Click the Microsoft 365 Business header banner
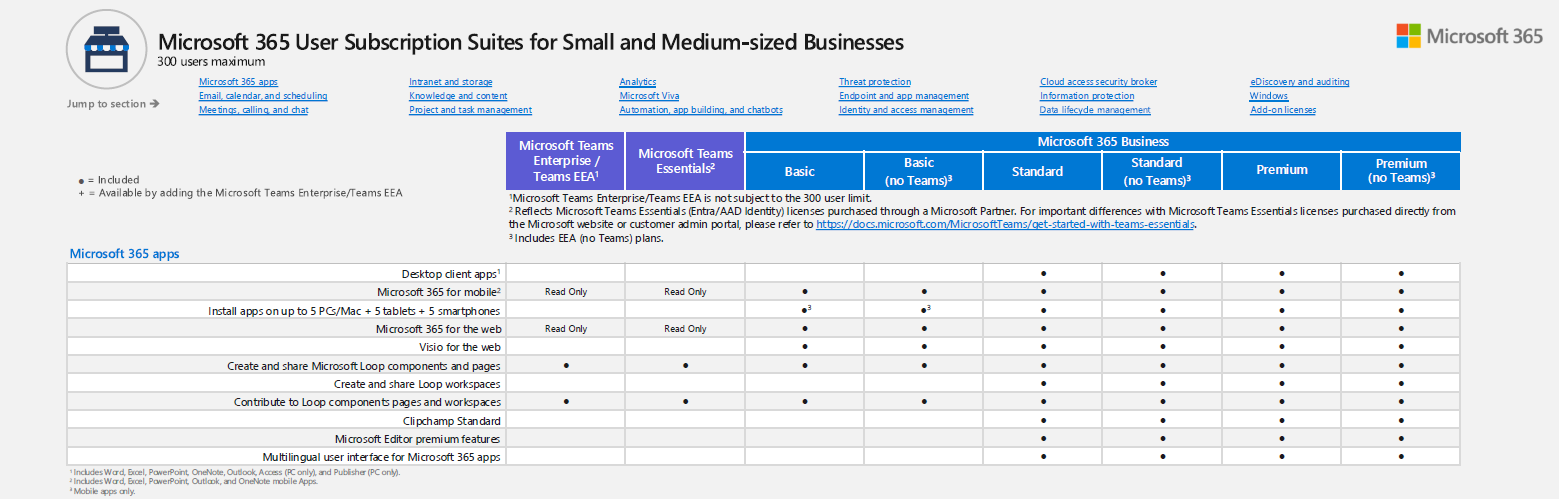This screenshot has height=499, width=1559. tap(1103, 141)
